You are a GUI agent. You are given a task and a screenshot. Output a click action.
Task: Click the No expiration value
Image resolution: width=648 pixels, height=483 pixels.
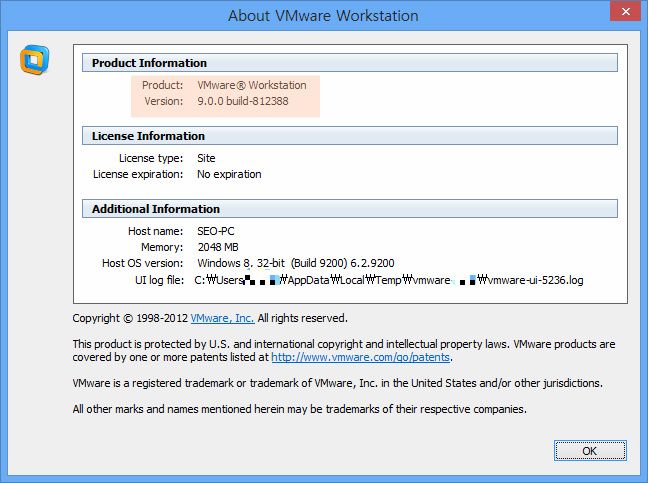[x=229, y=174]
